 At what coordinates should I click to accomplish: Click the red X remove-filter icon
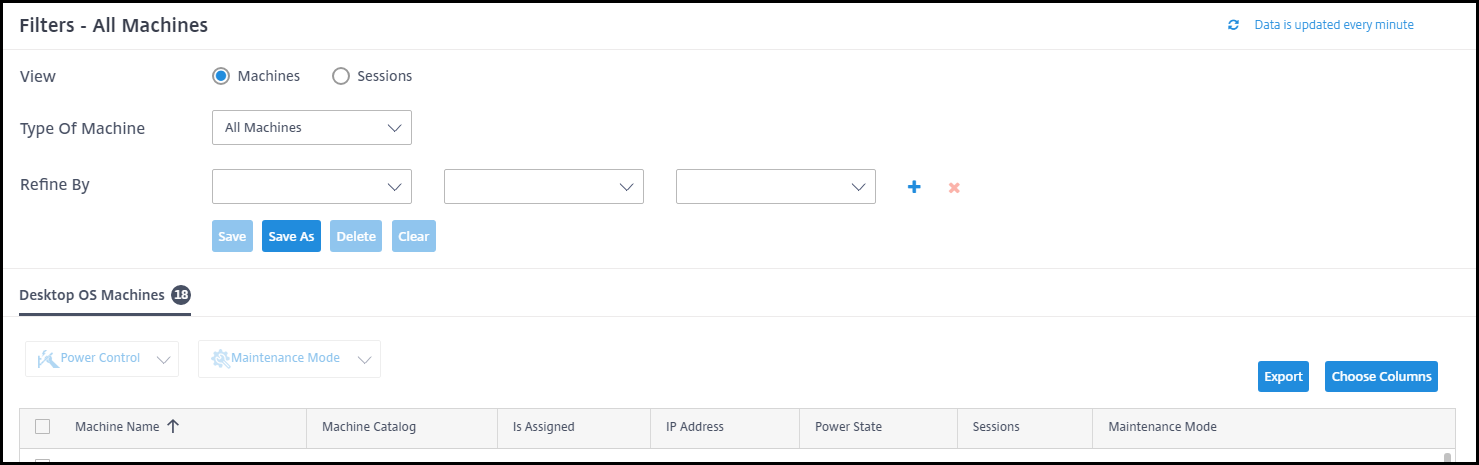click(954, 187)
